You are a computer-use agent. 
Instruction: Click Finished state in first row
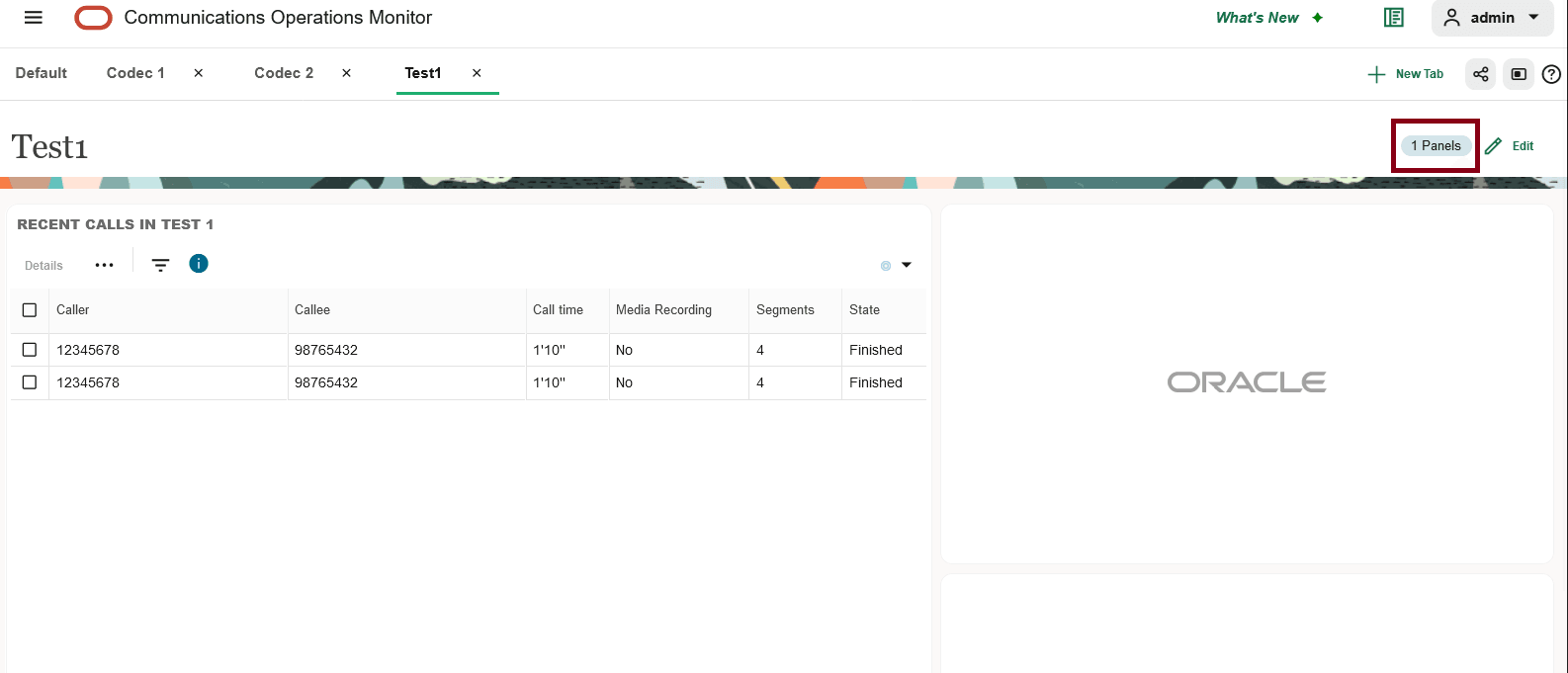(x=876, y=350)
